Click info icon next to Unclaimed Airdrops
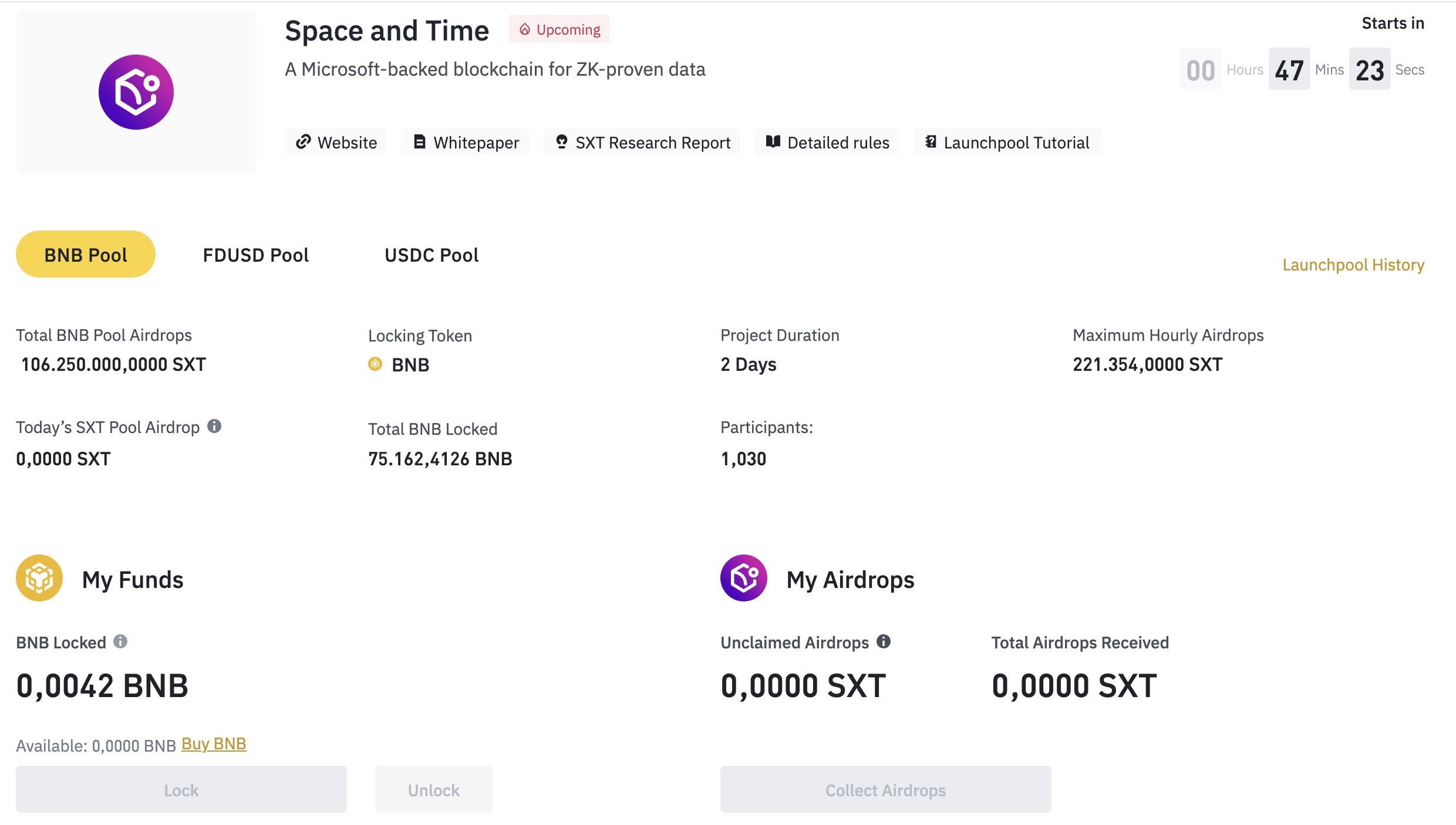 pyautogui.click(x=884, y=642)
